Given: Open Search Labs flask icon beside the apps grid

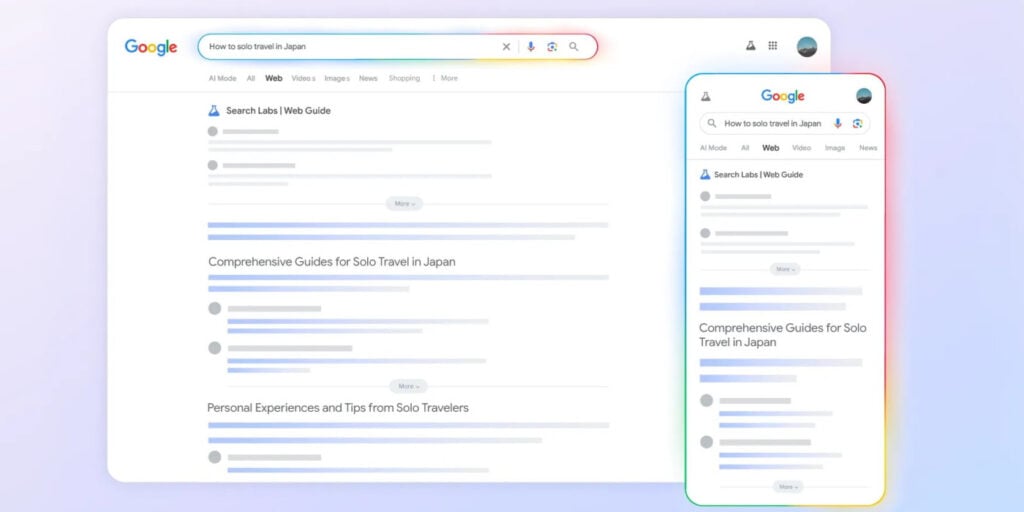Looking at the screenshot, I should [x=750, y=46].
